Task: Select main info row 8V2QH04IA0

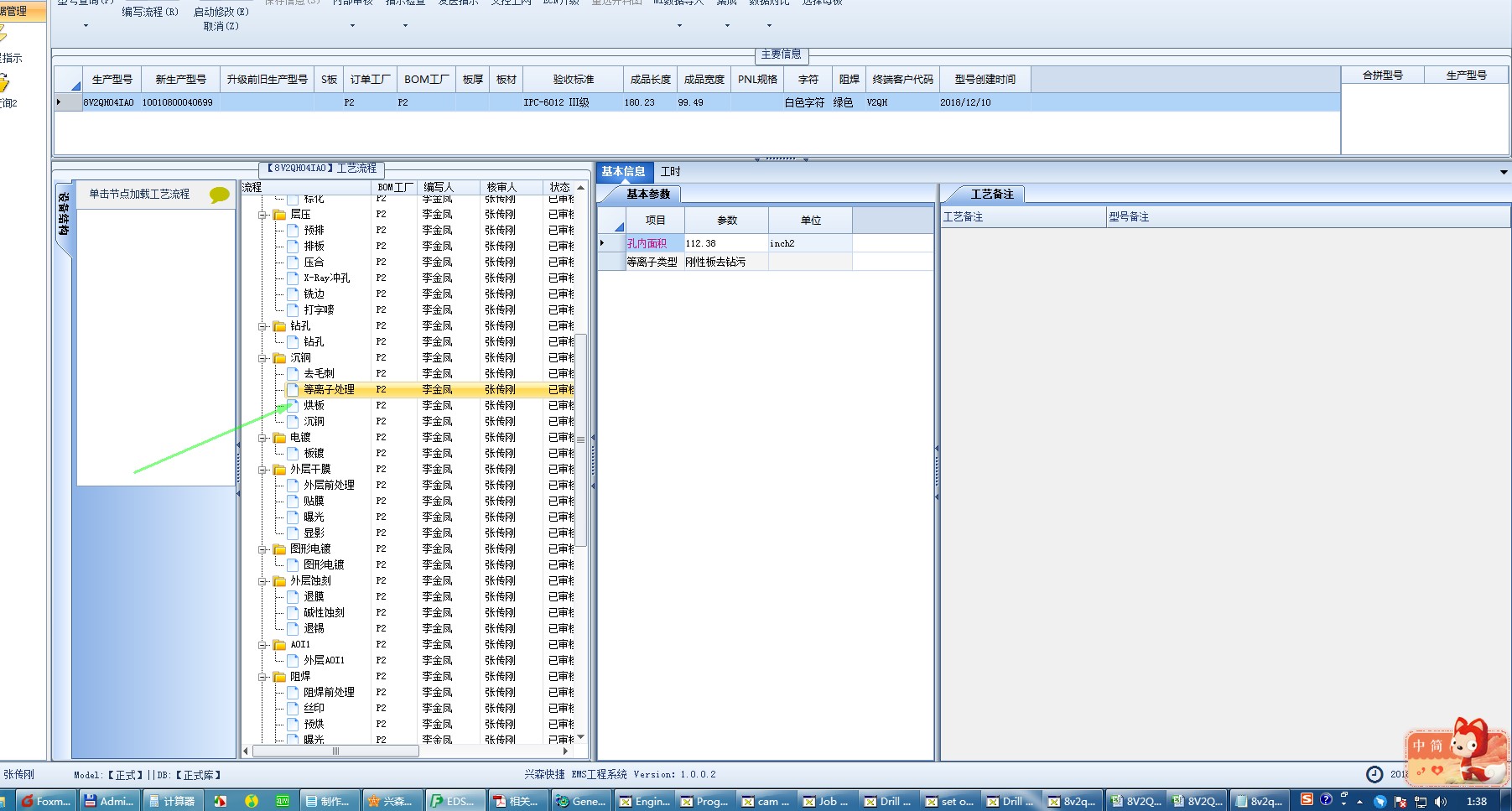Action: tap(697, 102)
